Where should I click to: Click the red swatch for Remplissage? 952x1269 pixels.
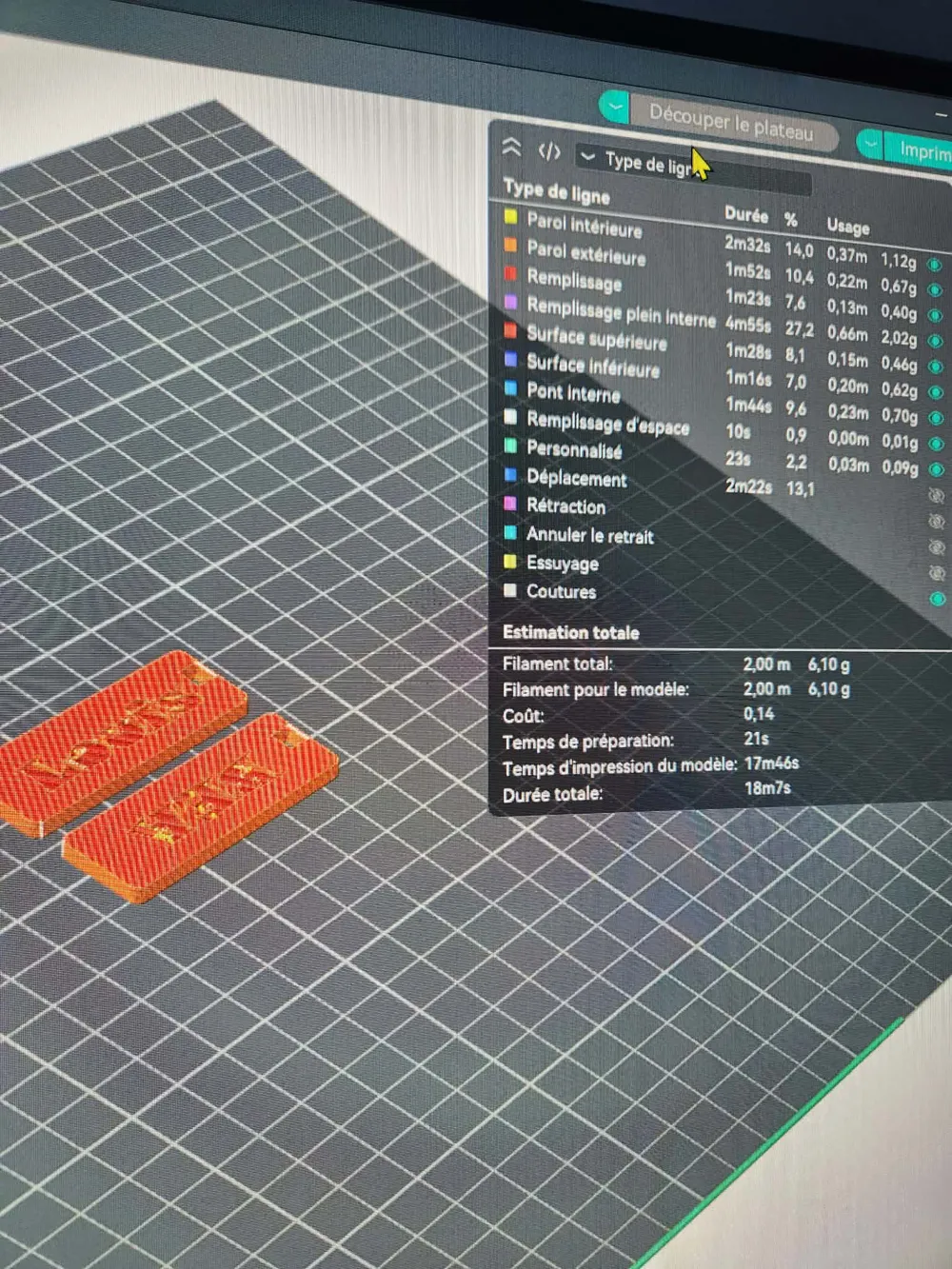tap(510, 273)
